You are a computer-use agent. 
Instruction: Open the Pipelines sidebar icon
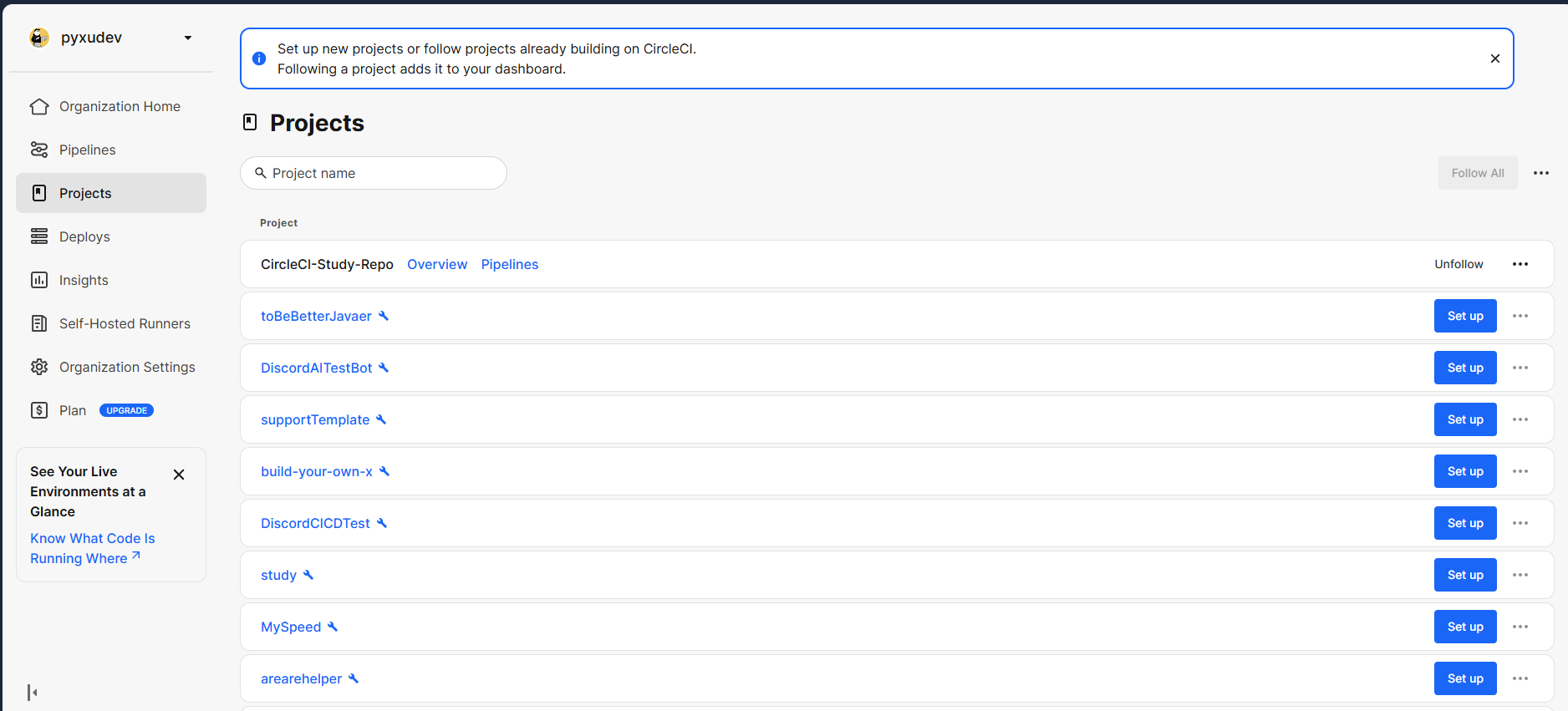[x=39, y=150]
